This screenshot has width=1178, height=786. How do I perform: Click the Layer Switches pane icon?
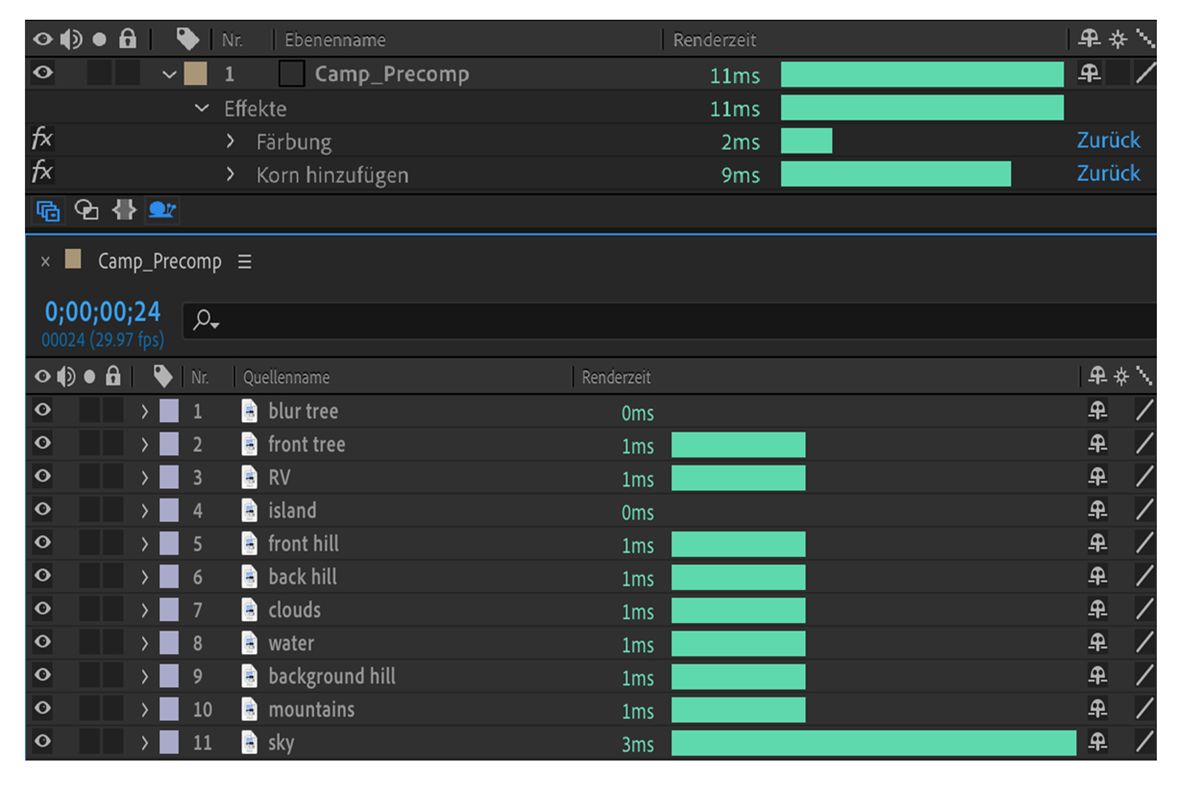47,211
